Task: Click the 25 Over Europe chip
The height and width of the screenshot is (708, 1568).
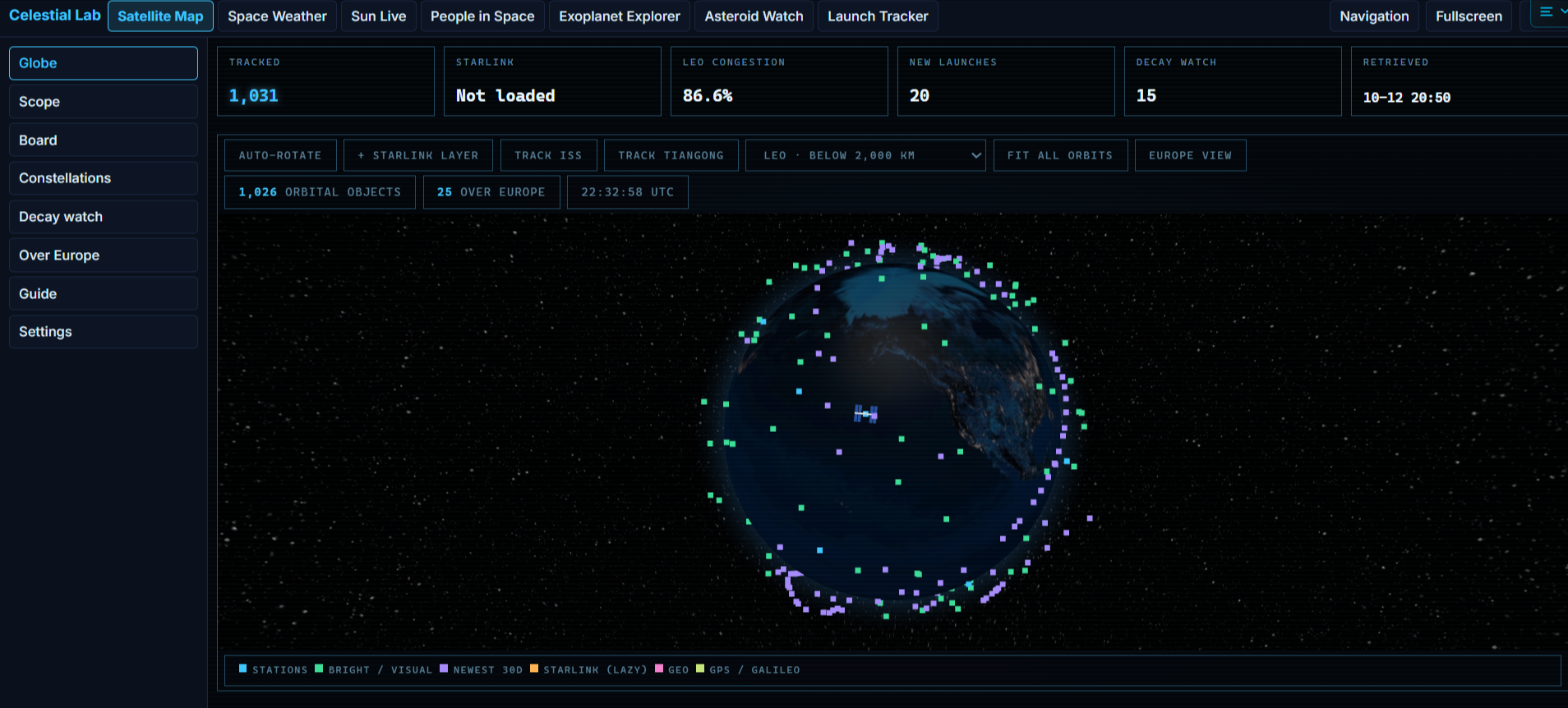Action: 491,192
